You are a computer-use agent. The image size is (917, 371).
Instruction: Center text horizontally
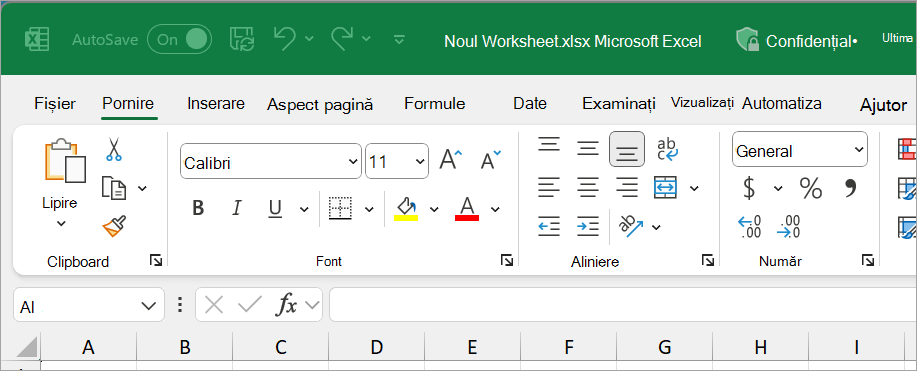588,188
